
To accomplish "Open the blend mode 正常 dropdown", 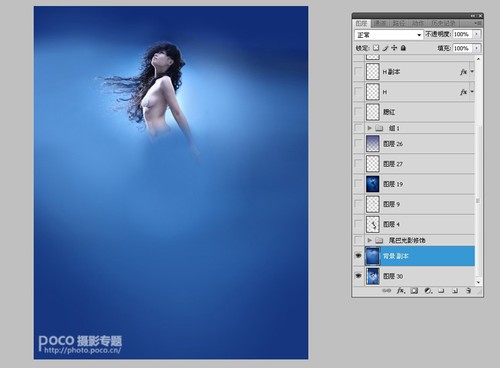I will 389,35.
